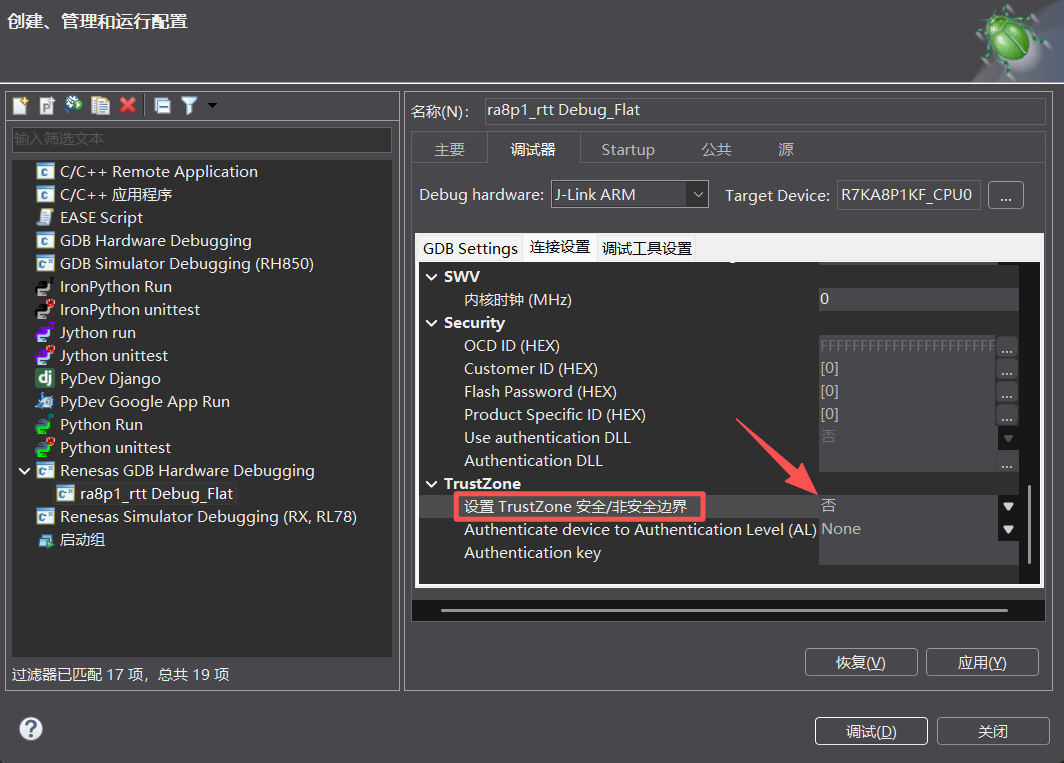
Task: Click the Flash Password (HEX) browse button
Action: coord(1007,392)
